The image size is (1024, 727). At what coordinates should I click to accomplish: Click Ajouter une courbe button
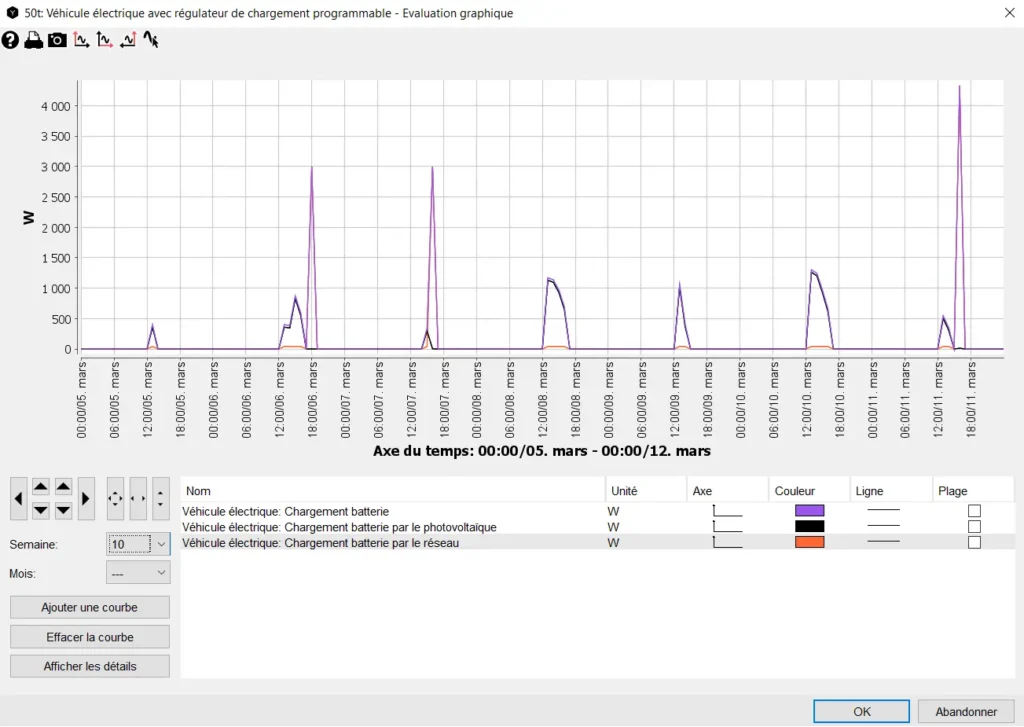pyautogui.click(x=90, y=607)
